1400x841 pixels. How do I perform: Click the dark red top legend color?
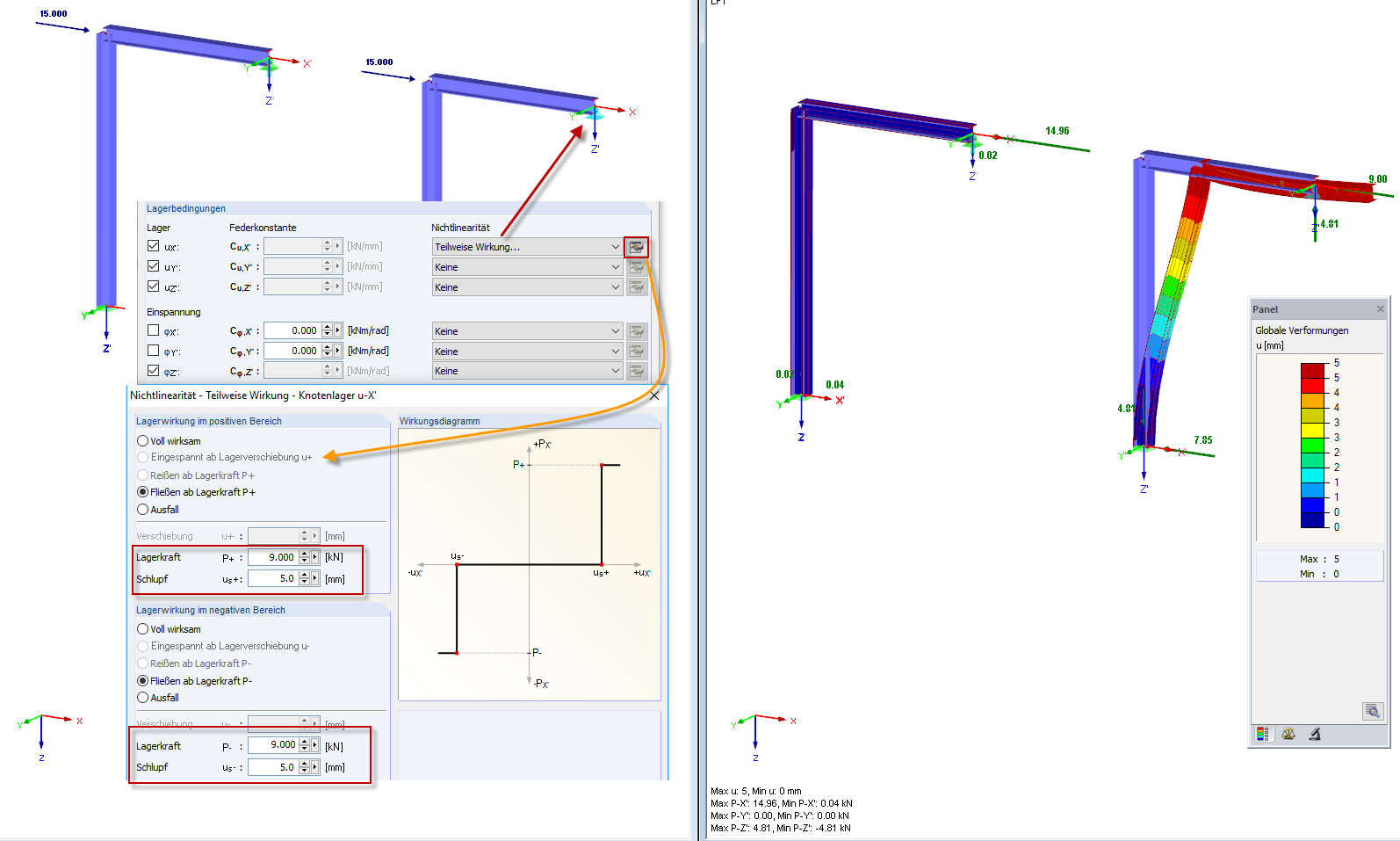click(1313, 370)
